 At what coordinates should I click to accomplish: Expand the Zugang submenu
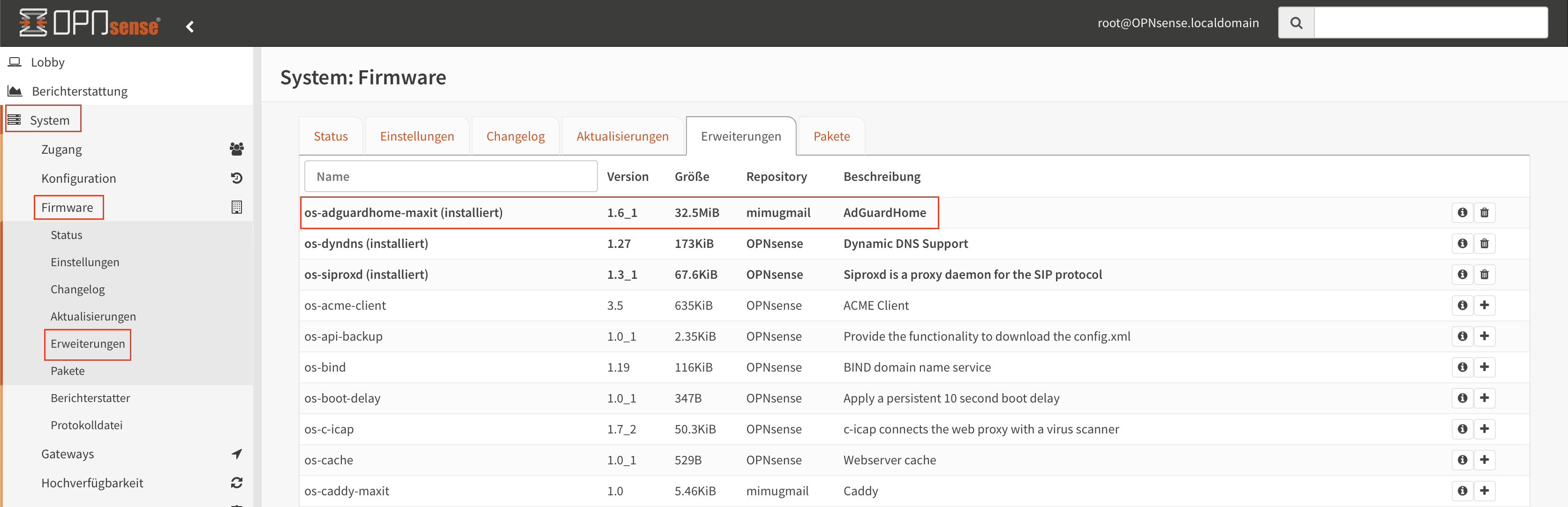click(61, 149)
